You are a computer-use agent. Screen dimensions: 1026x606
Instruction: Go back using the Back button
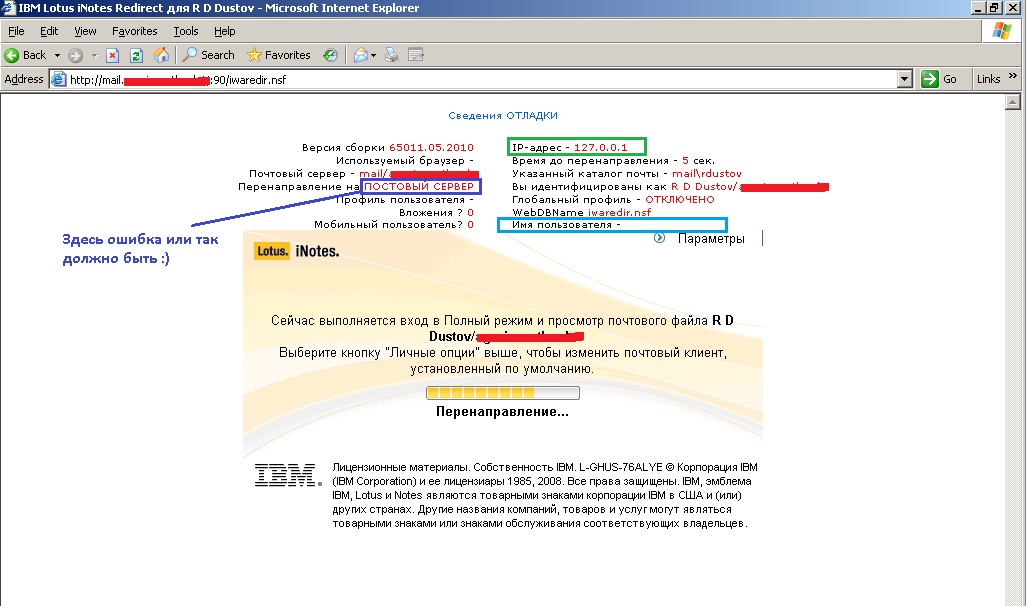coord(26,55)
